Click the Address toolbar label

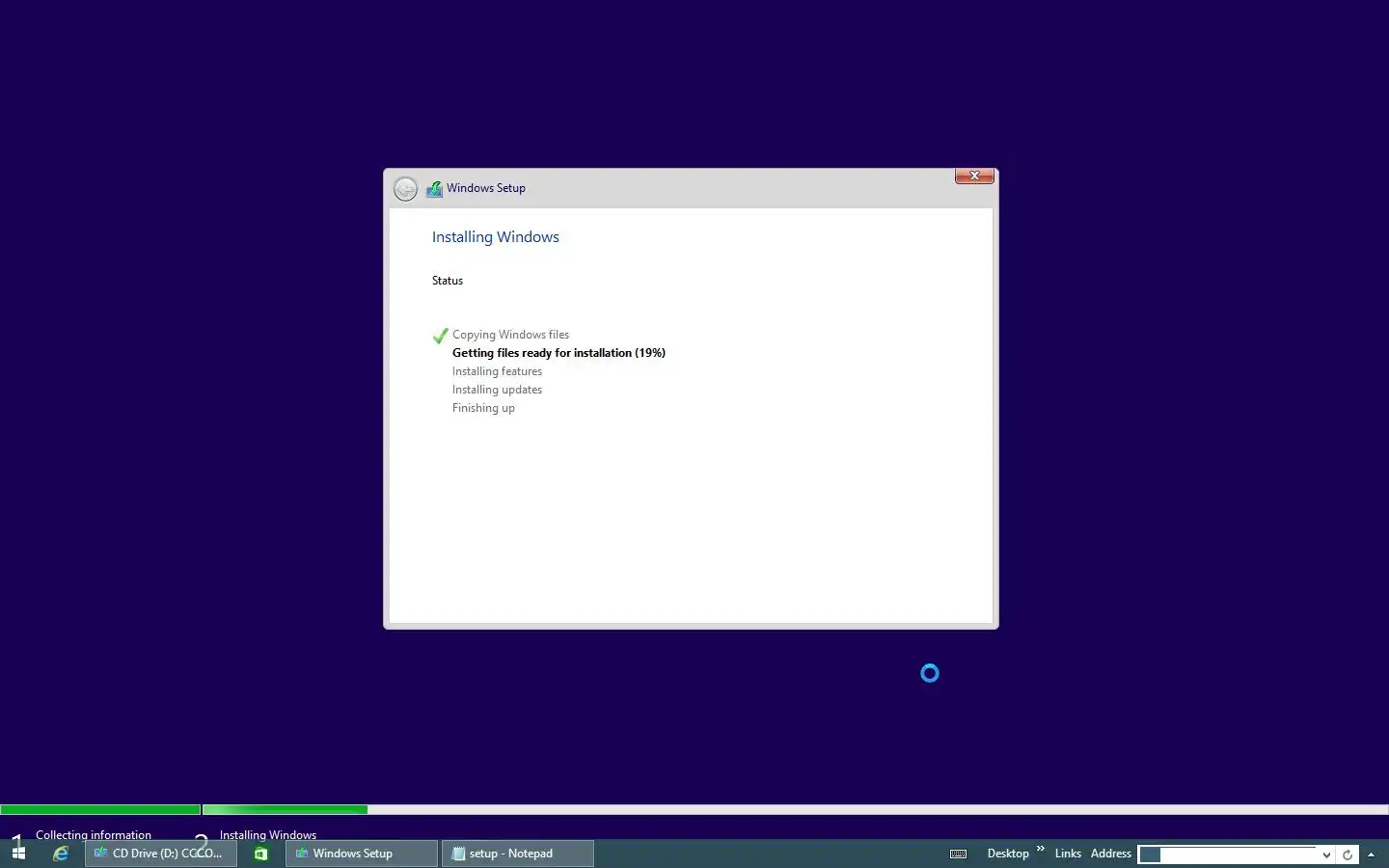1110,854
